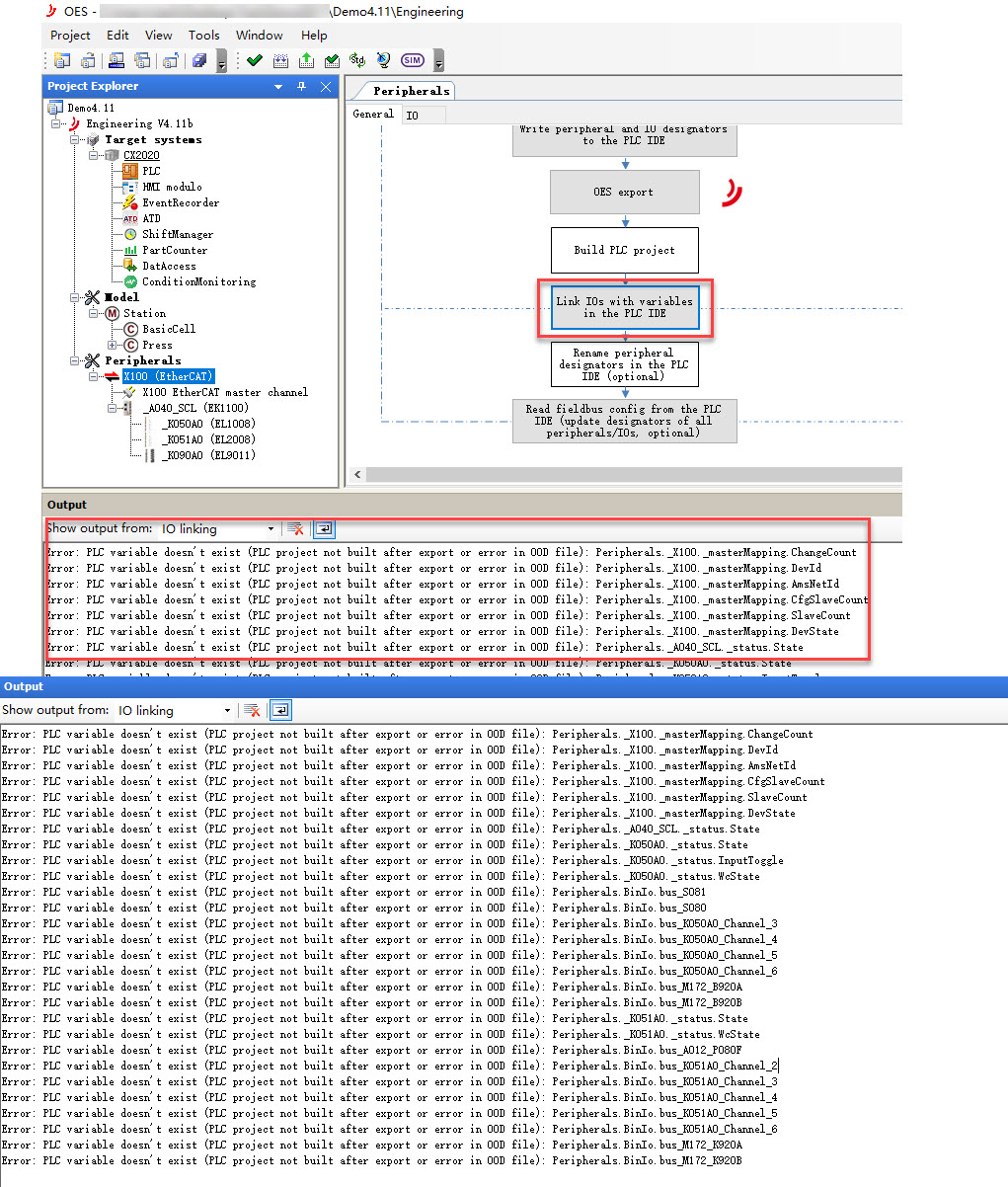Select ShiftManager in the project tree
1008x1187 pixels.
177,234
